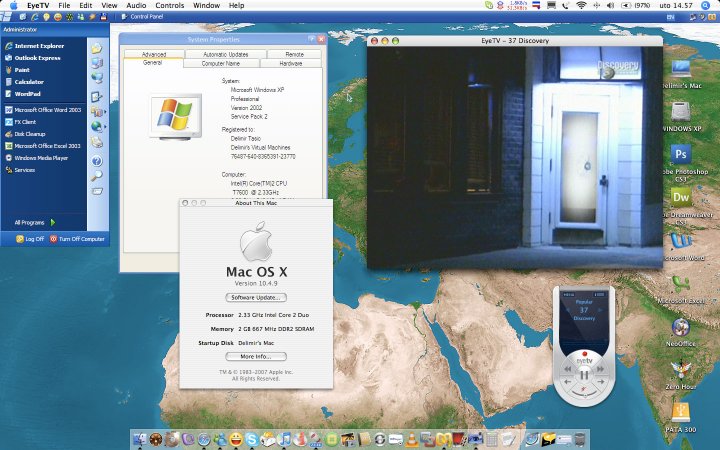Click the Spotlight search icon
This screenshot has height=450, width=720.
coord(706,6)
